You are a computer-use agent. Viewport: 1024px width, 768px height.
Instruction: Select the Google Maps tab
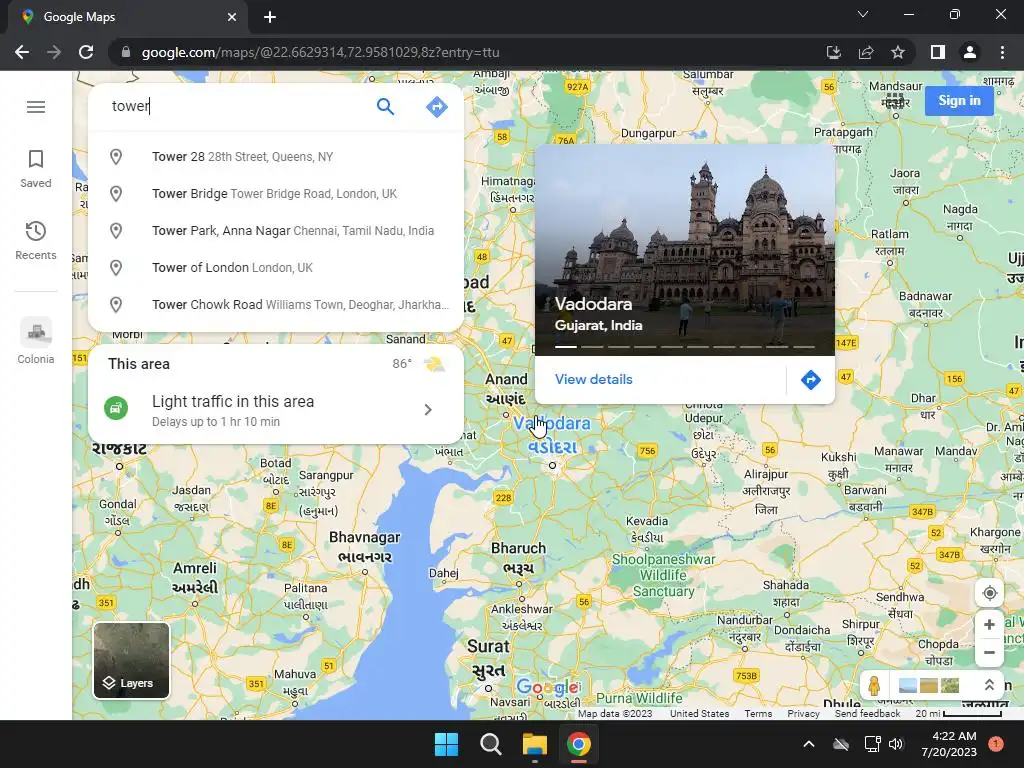click(x=127, y=17)
